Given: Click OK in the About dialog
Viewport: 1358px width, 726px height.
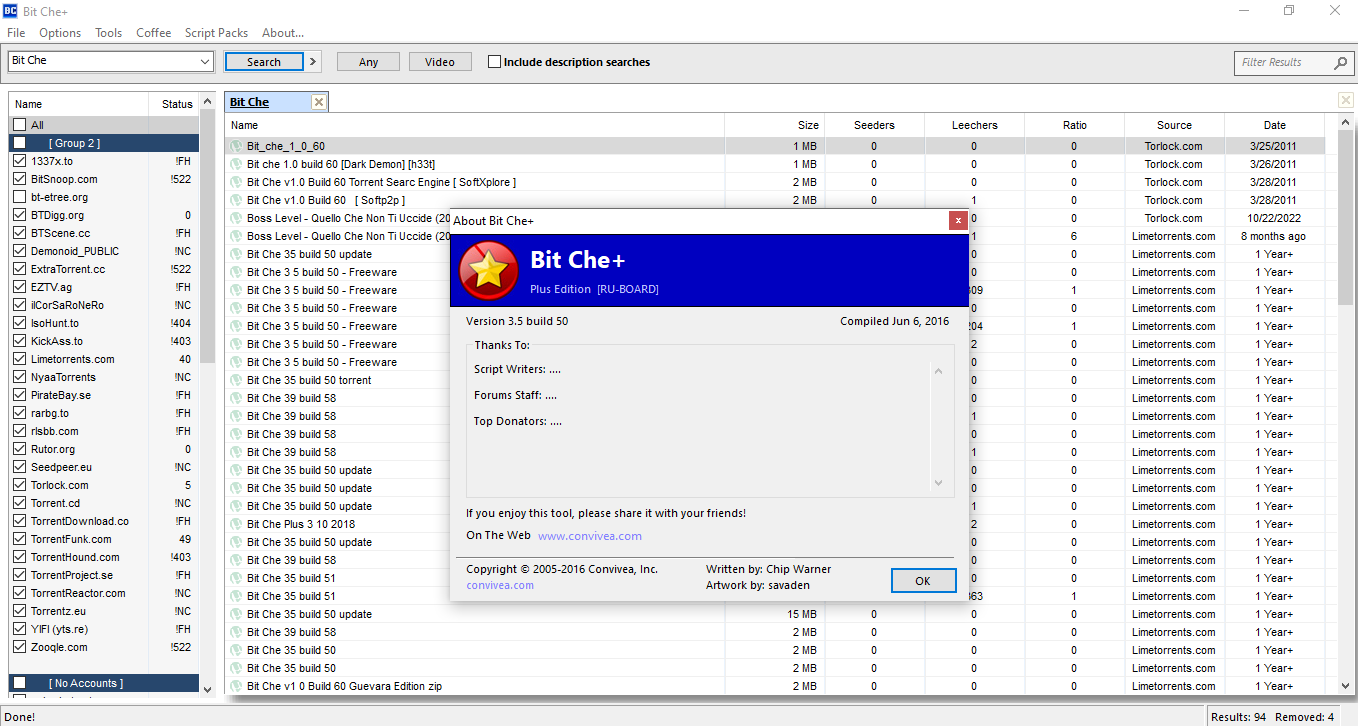Looking at the screenshot, I should (923, 581).
